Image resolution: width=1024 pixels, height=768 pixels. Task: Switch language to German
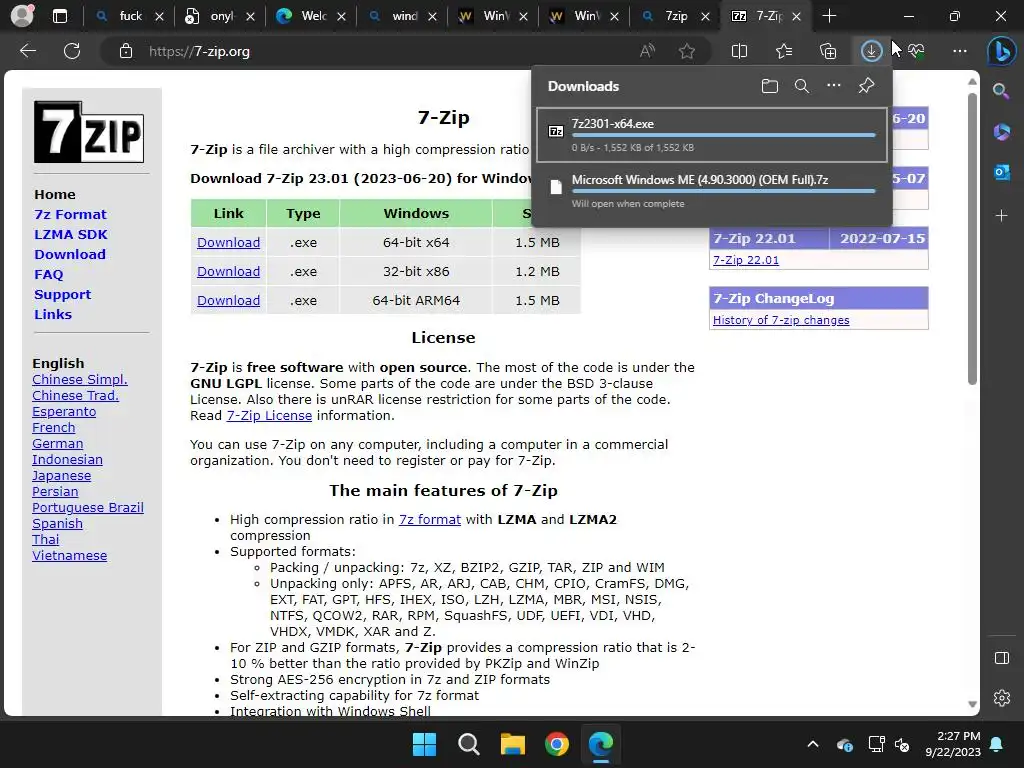(57, 443)
